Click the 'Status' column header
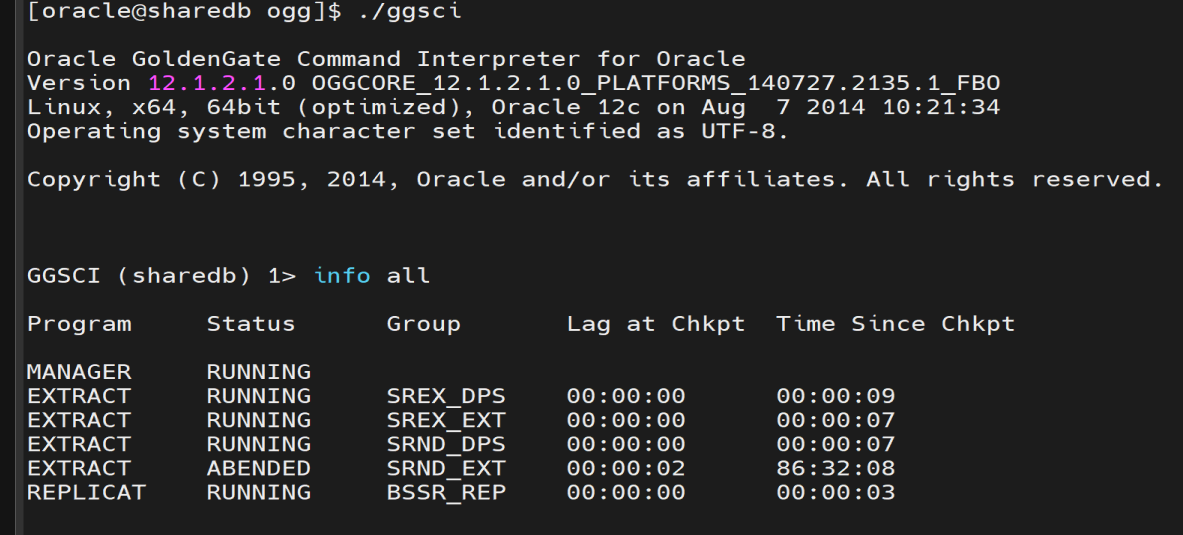Screen dimensions: 1183x535 251,324
